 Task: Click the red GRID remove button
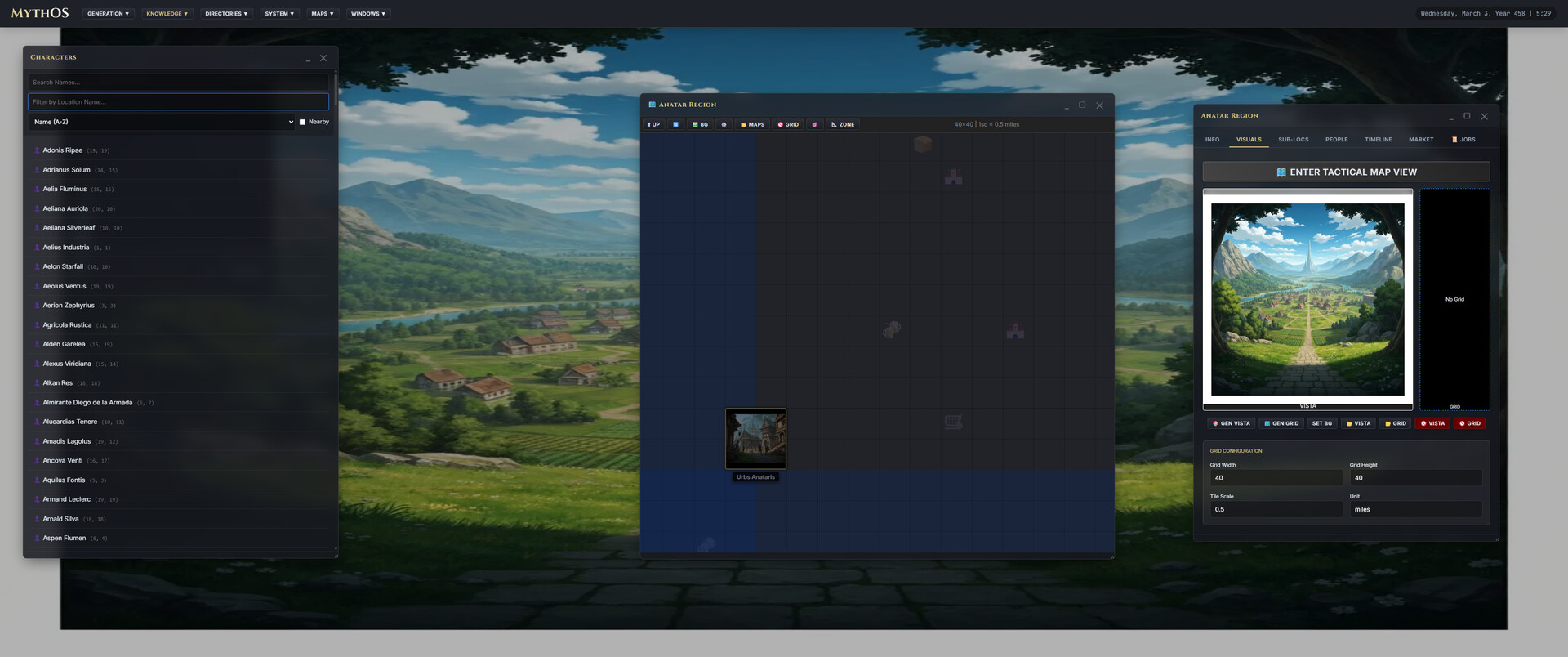[x=1469, y=423]
